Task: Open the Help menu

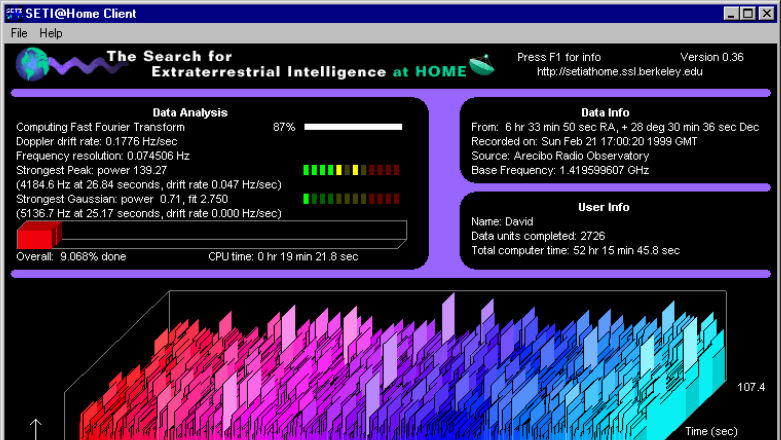Action: [51, 33]
